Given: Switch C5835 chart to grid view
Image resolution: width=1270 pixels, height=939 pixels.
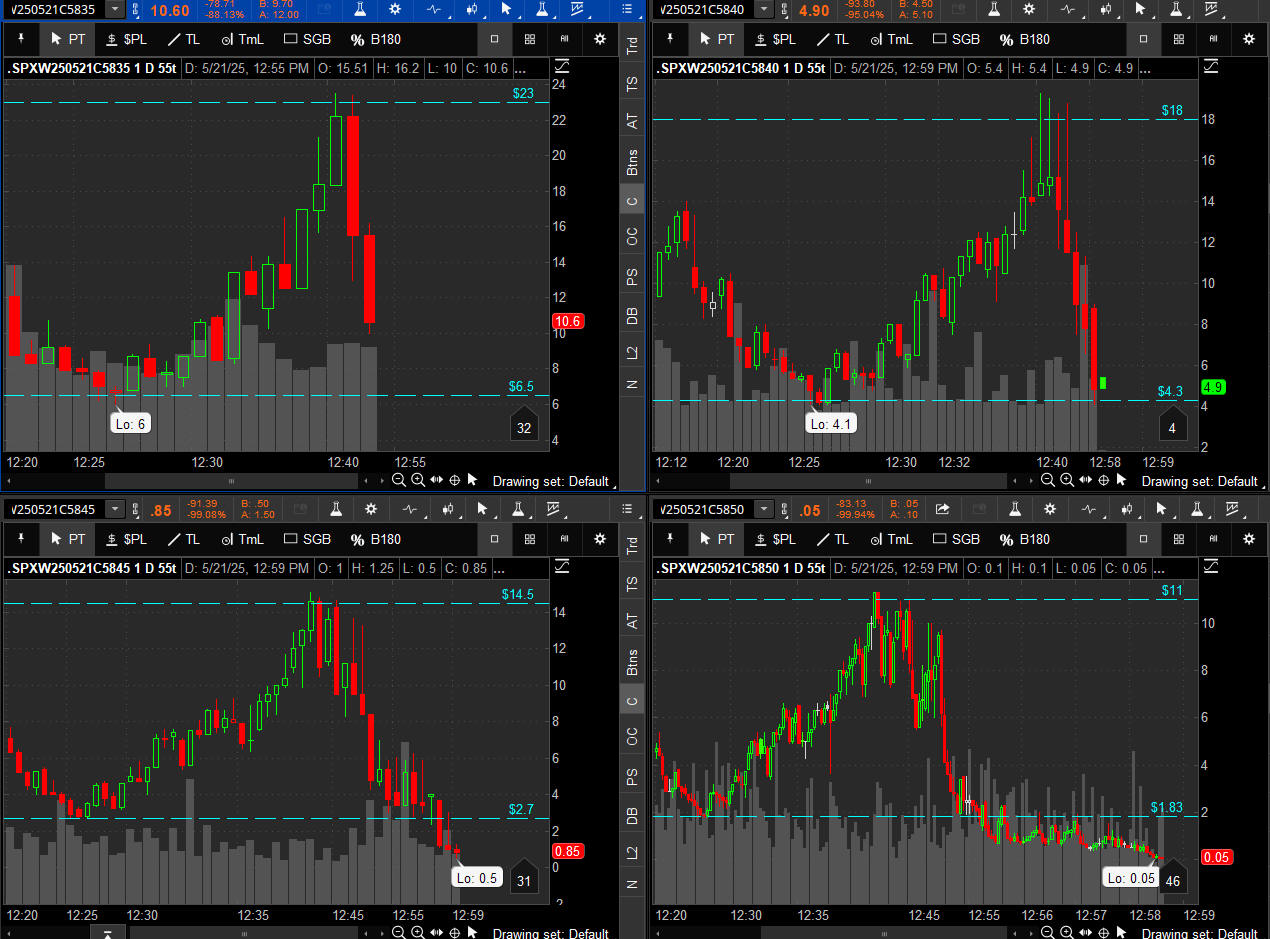Looking at the screenshot, I should (530, 39).
